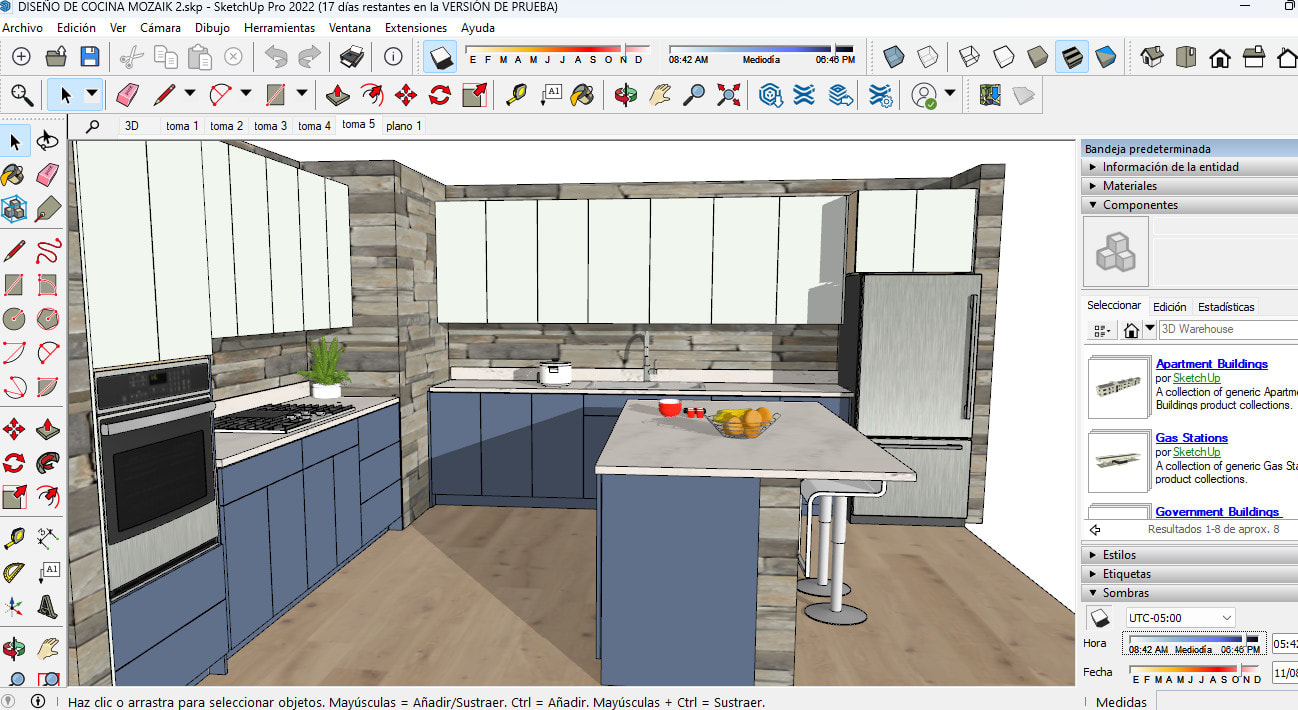Click SketchUp author link under Apartment Buildings
1298x710 pixels.
1196,379
